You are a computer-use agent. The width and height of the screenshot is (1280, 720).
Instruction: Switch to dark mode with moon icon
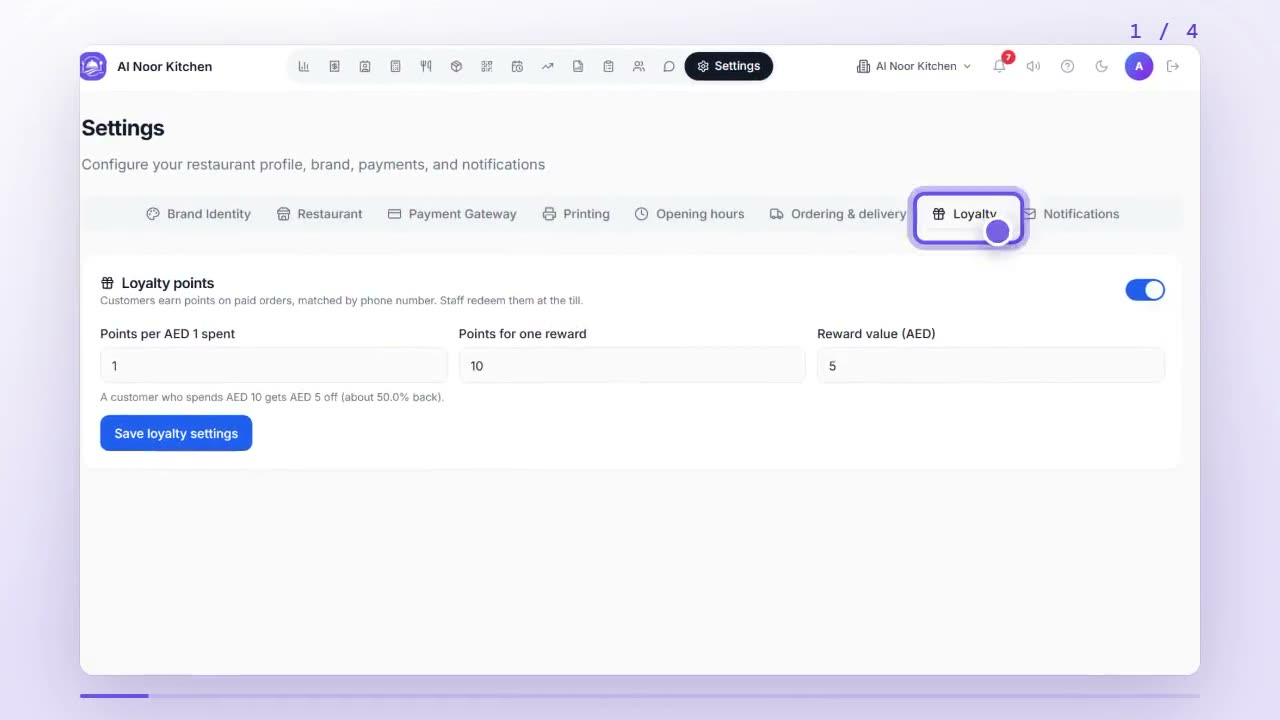(x=1102, y=66)
